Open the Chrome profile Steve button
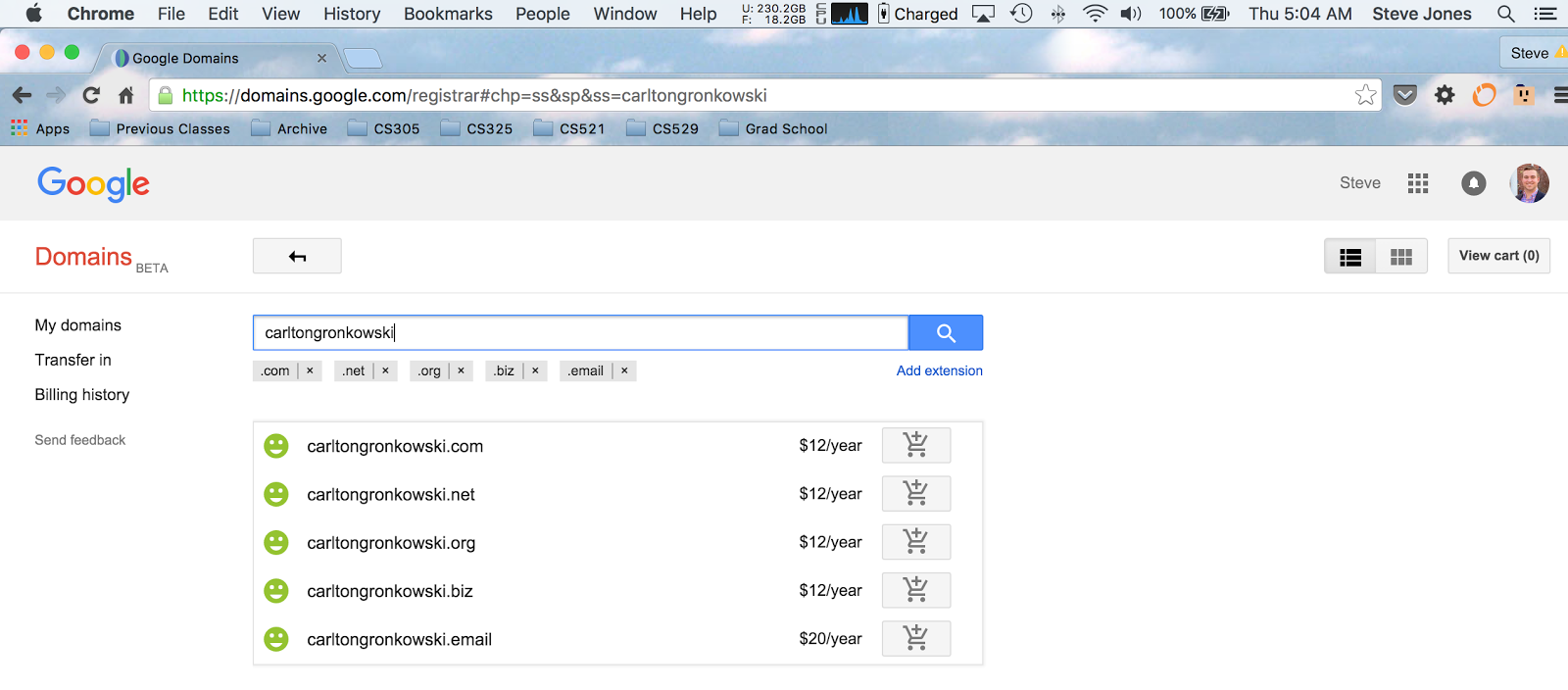 coord(1533,53)
